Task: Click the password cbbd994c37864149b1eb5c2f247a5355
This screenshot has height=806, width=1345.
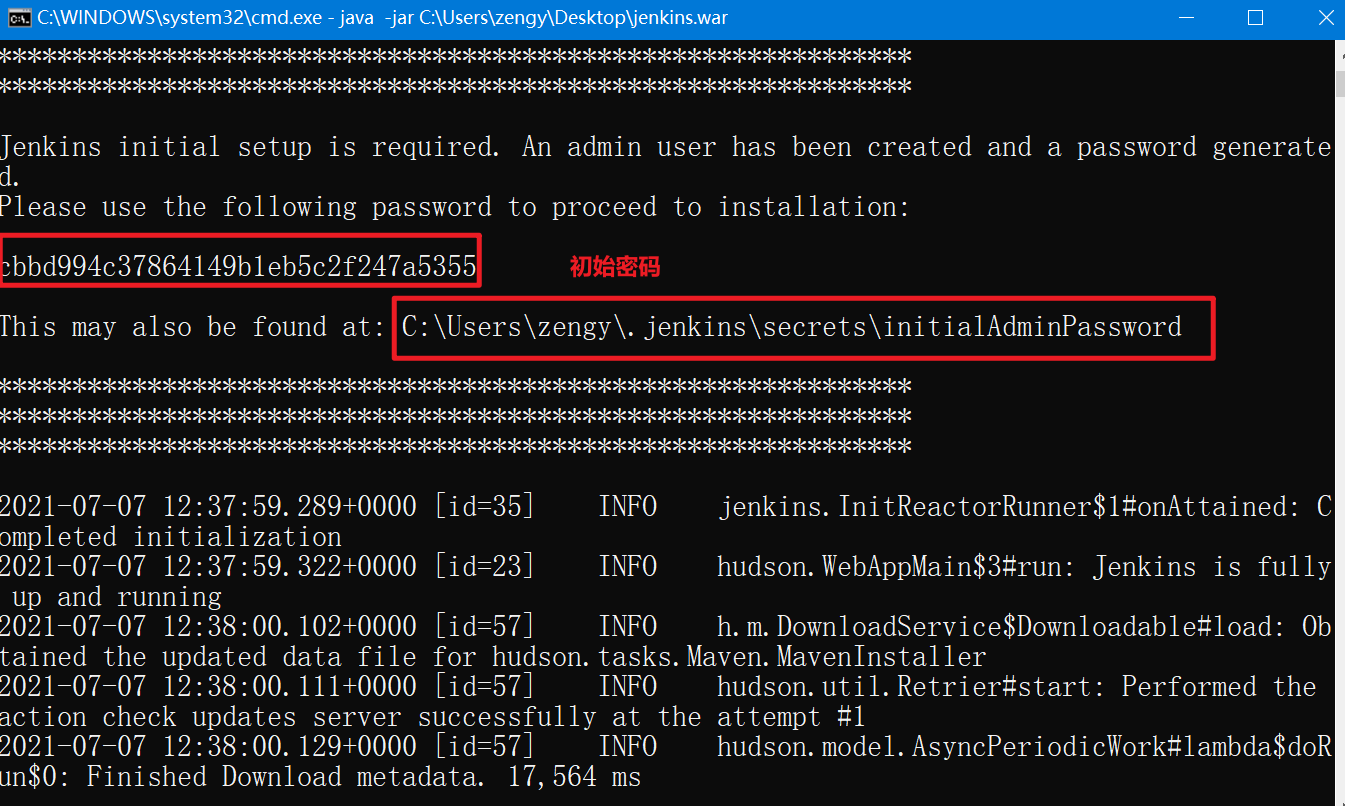Action: [x=238, y=267]
